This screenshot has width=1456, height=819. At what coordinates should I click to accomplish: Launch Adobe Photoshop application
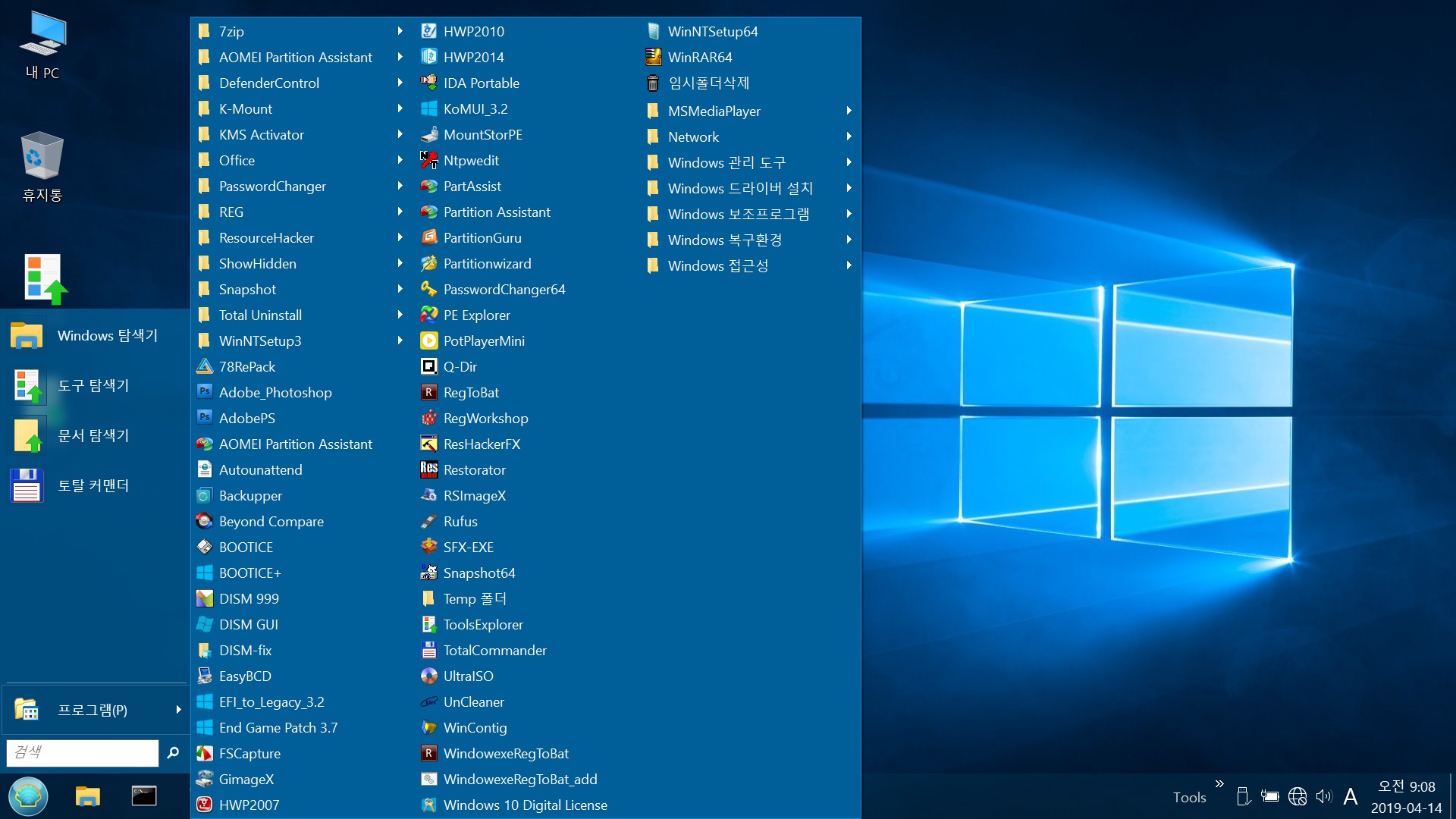(x=275, y=392)
